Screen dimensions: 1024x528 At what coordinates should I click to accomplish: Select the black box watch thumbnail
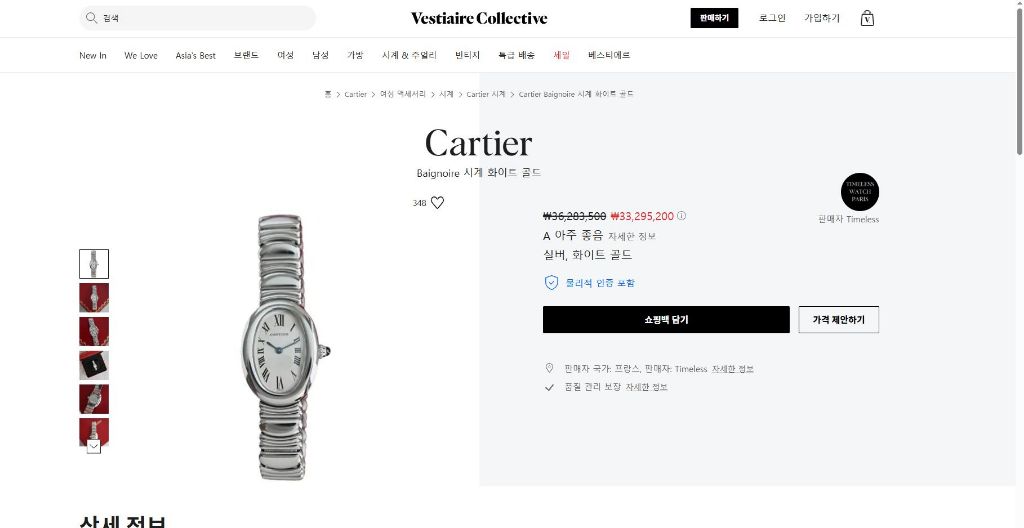point(94,365)
